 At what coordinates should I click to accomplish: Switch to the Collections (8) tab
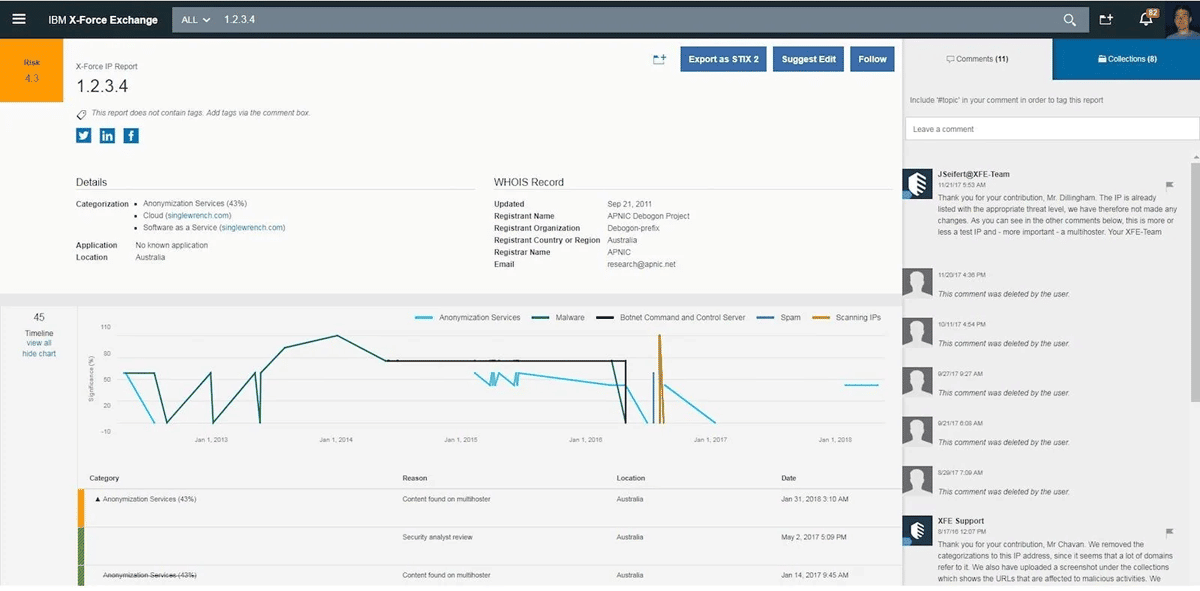[1126, 59]
